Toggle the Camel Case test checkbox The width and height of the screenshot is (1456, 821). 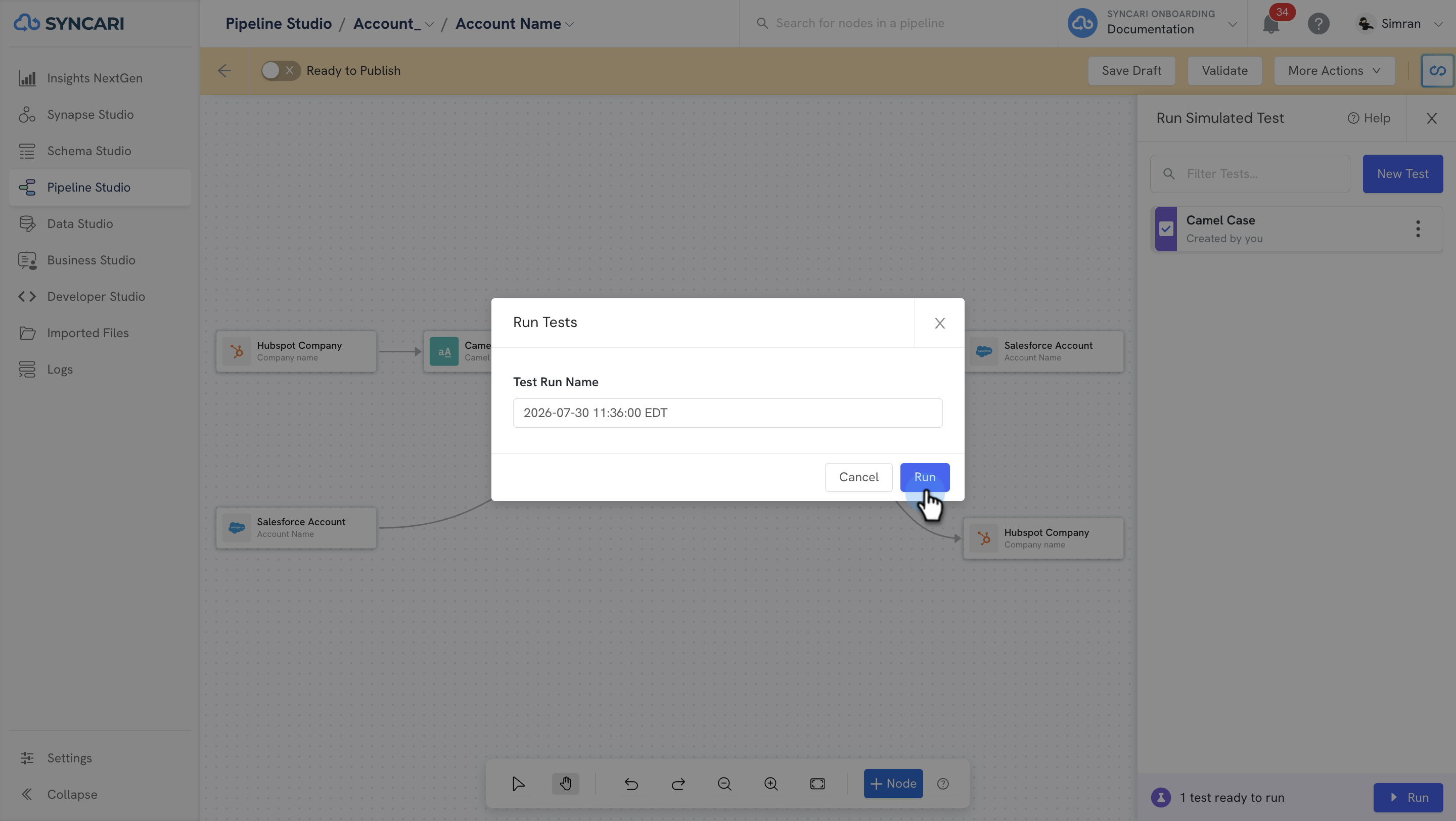[x=1166, y=229]
